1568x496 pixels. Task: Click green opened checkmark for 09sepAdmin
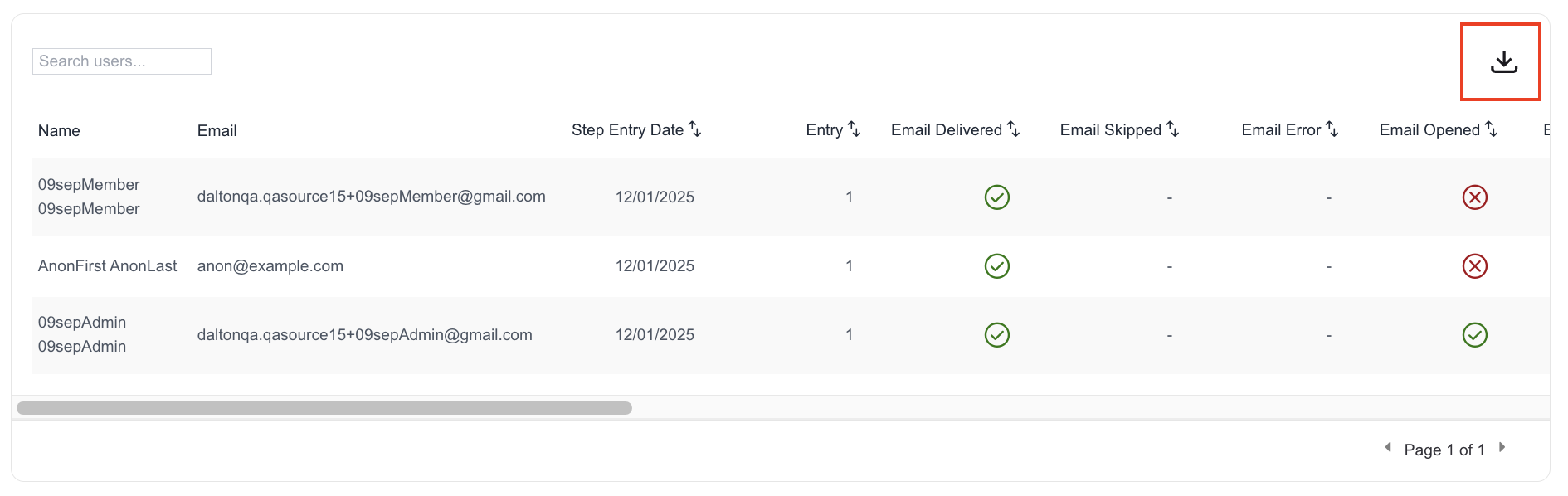click(1474, 335)
